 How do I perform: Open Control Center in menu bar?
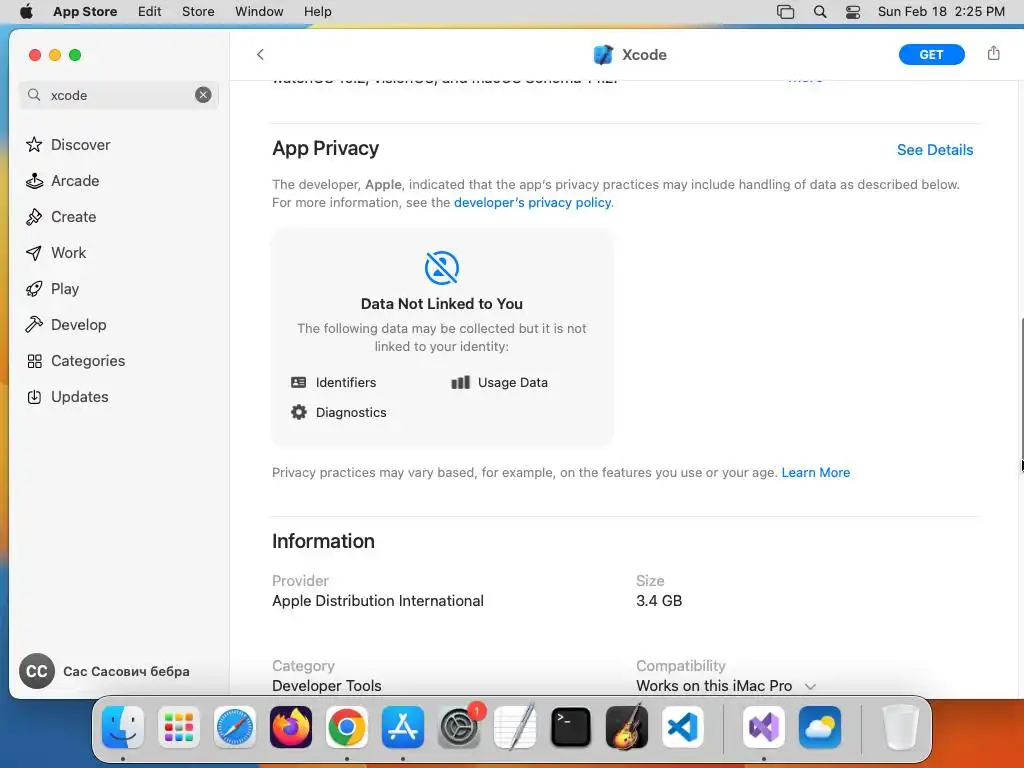click(x=853, y=12)
